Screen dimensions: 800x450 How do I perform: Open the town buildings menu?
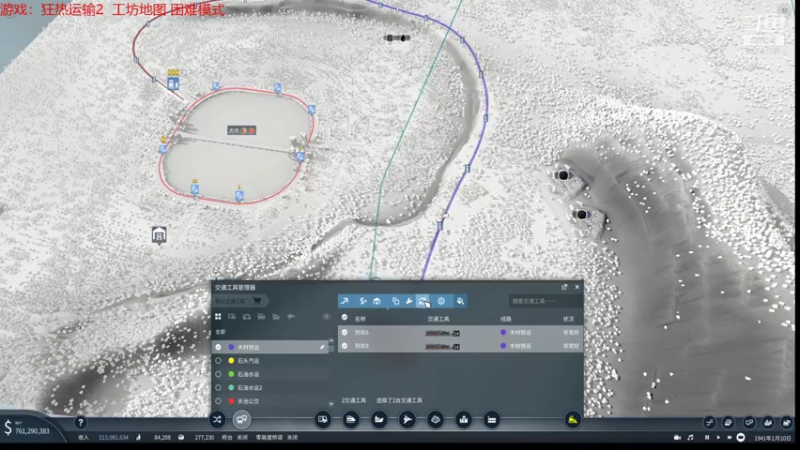(463, 420)
